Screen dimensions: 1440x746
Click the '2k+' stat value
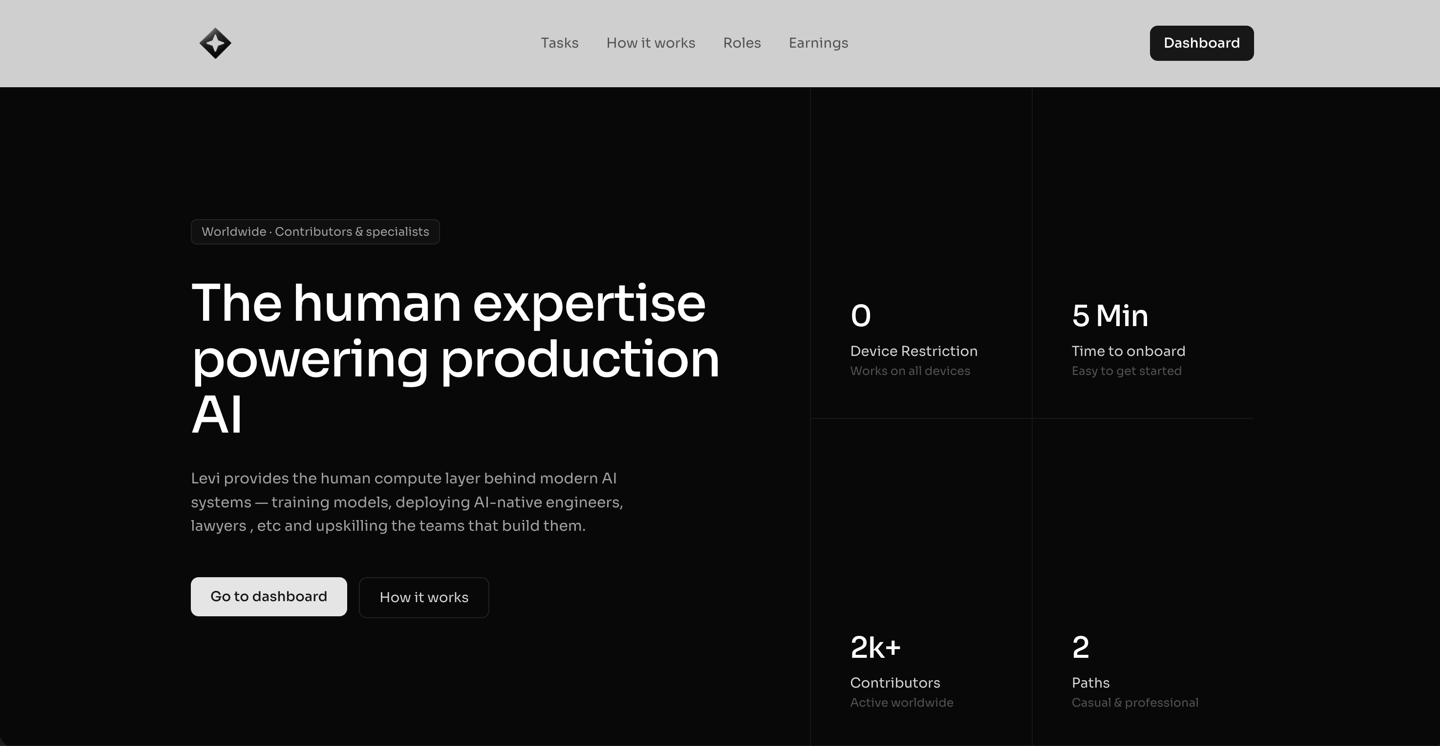point(876,648)
